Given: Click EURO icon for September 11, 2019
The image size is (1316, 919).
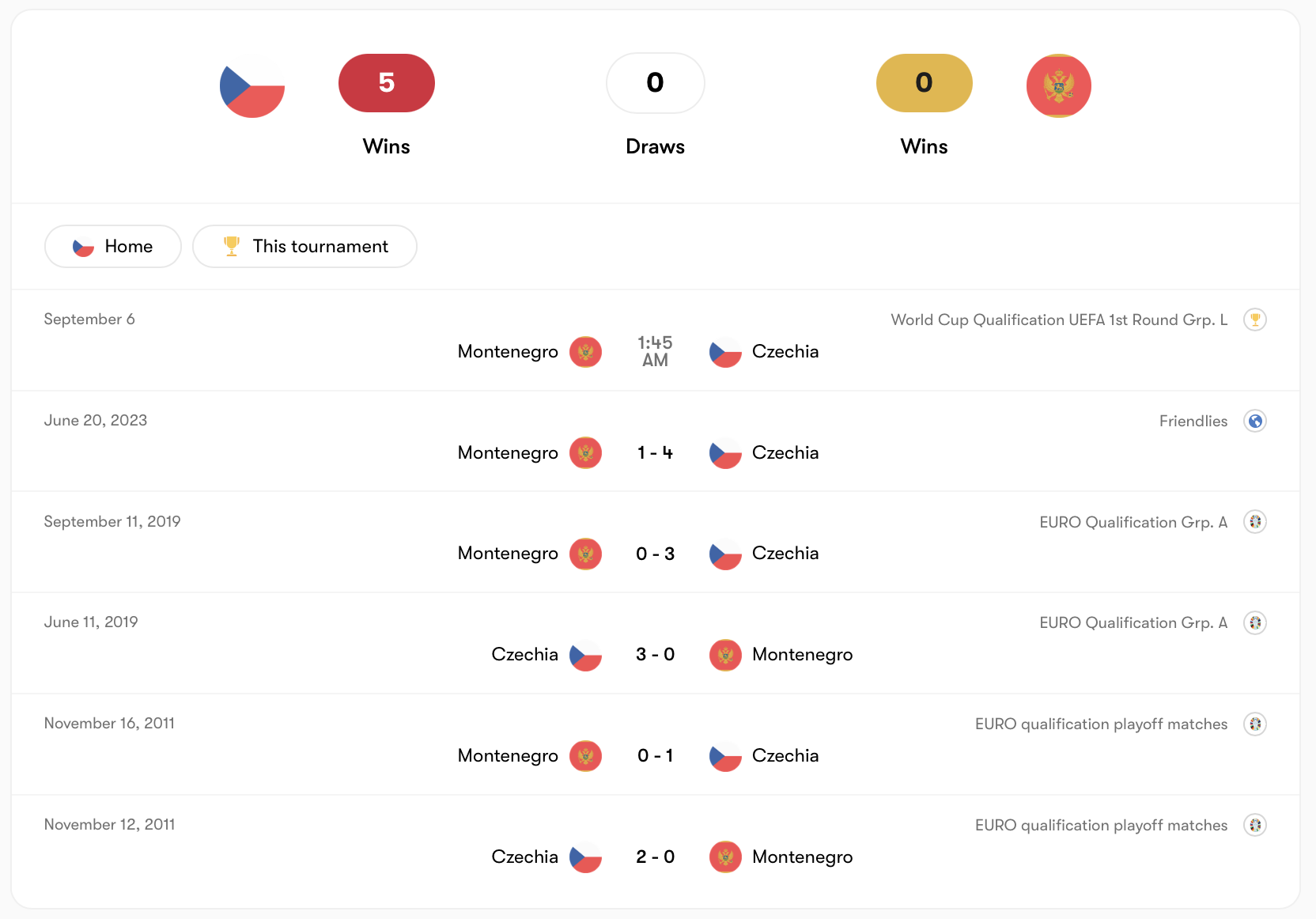Looking at the screenshot, I should 1254,522.
